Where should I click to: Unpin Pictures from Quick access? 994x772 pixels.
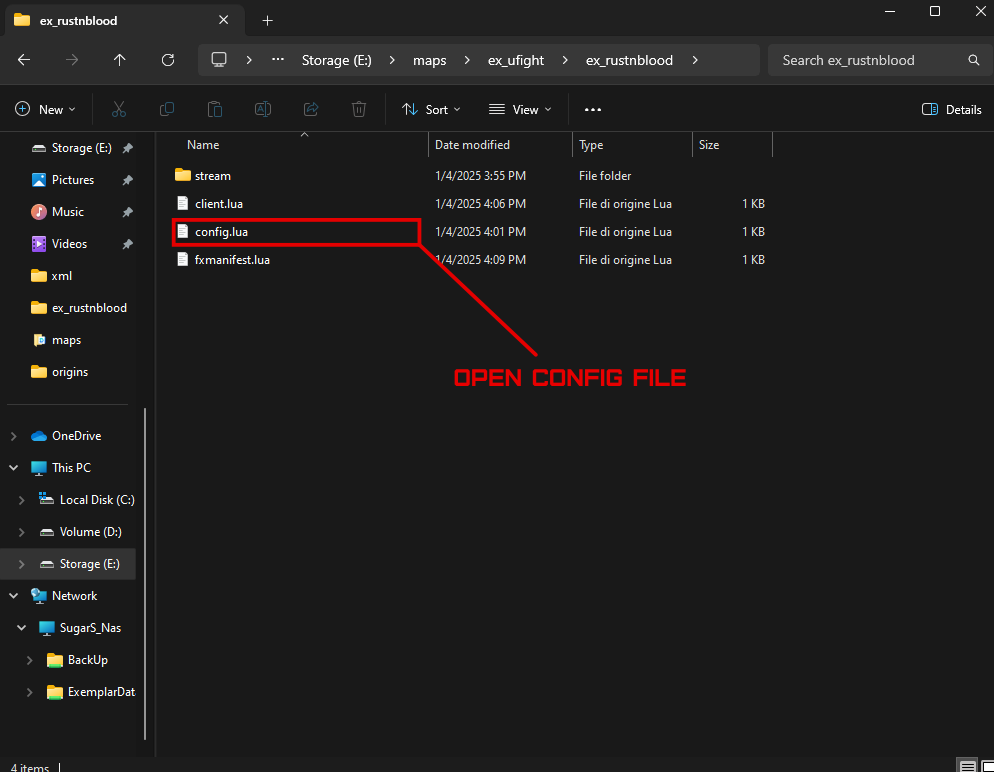pyautogui.click(x=127, y=180)
